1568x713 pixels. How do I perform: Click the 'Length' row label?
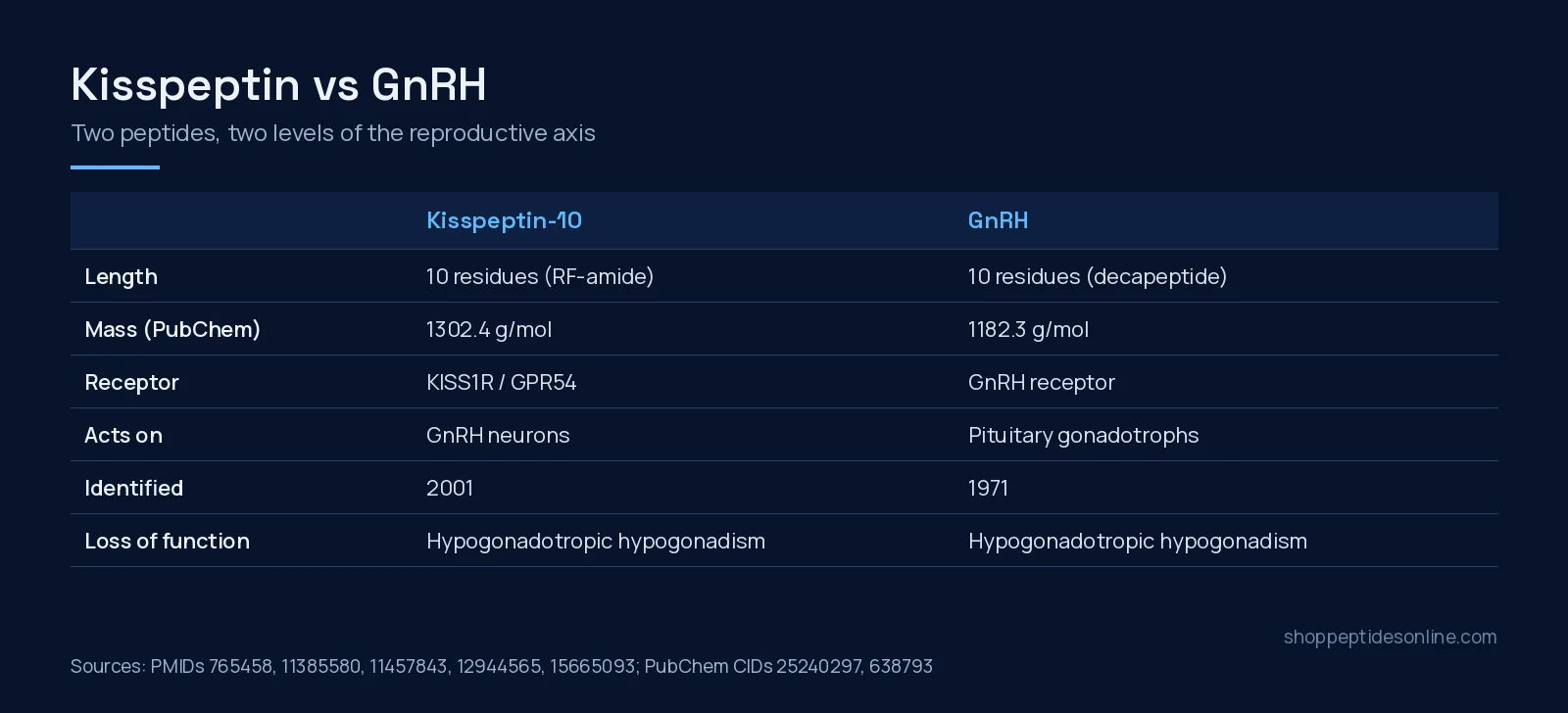pyautogui.click(x=121, y=277)
